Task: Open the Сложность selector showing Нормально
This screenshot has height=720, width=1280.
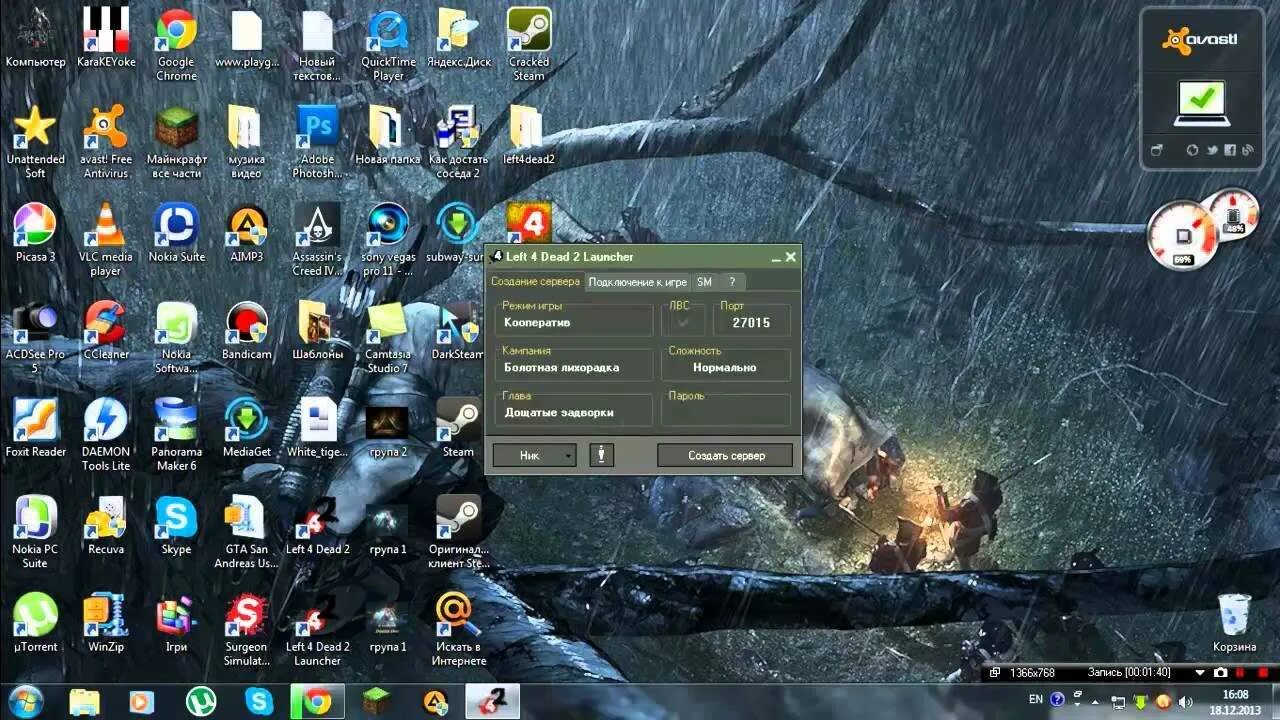Action: coord(727,367)
